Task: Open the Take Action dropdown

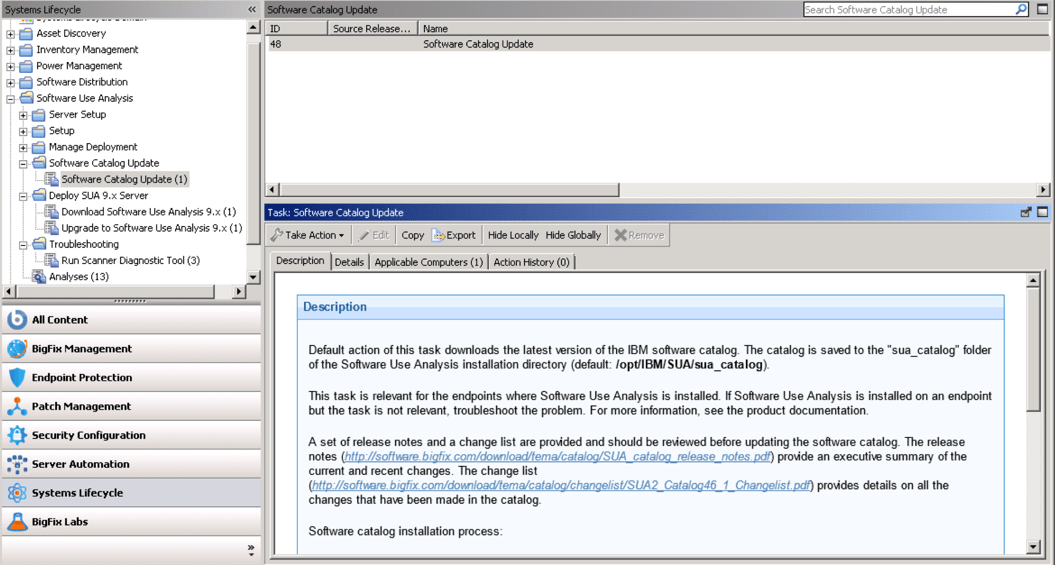Action: [x=308, y=236]
